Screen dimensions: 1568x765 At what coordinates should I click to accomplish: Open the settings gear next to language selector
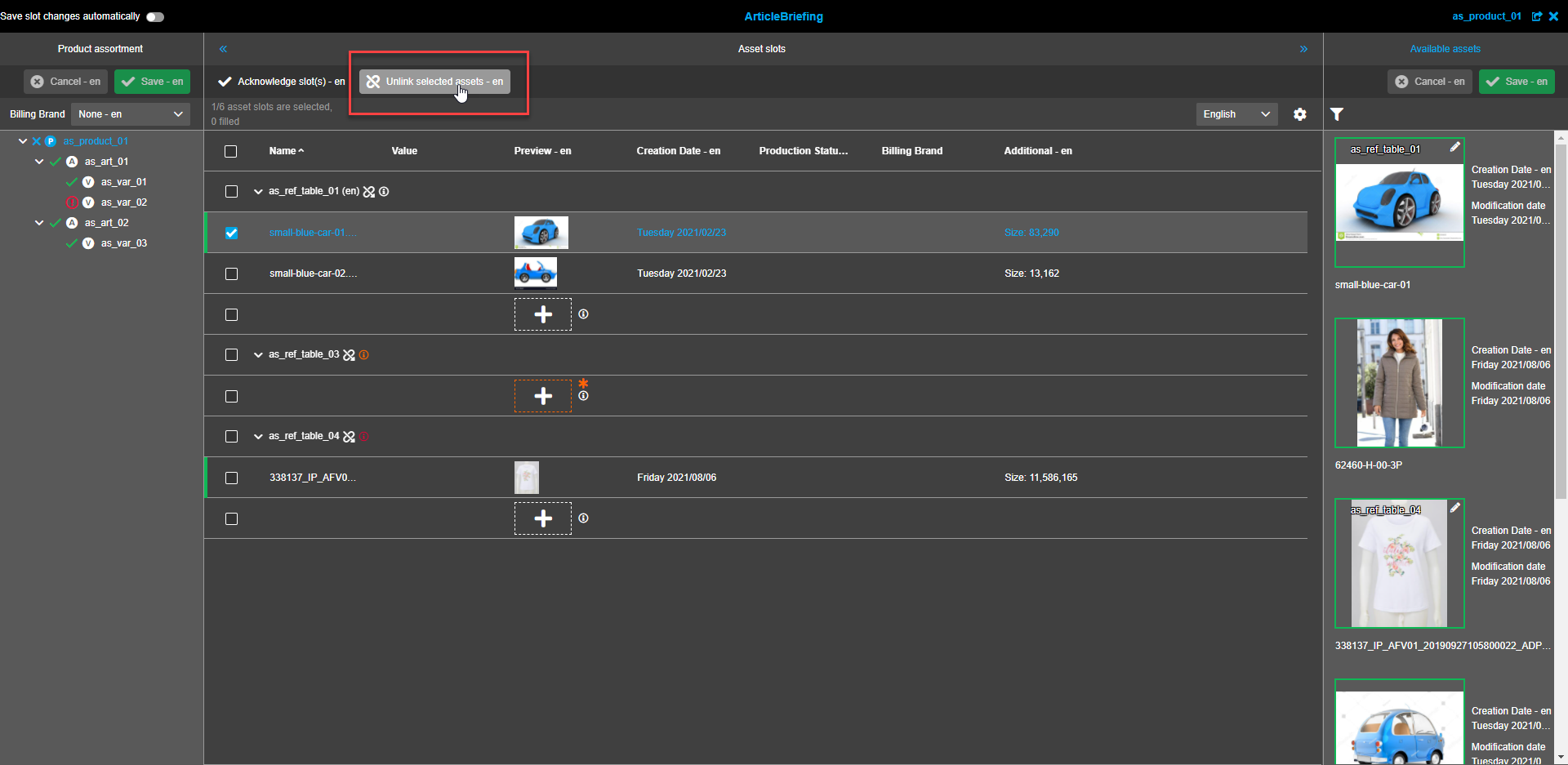[x=1300, y=114]
